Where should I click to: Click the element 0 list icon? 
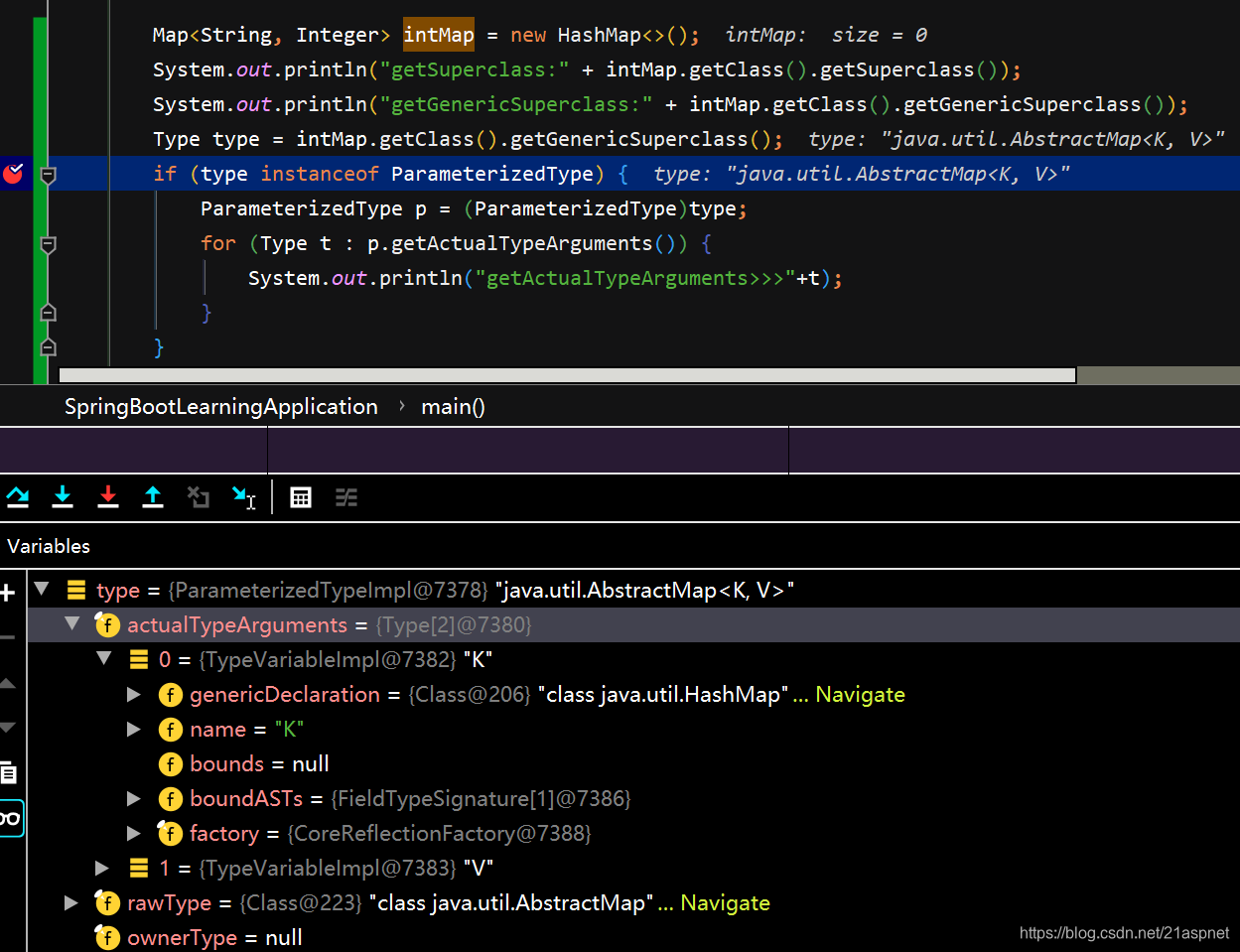[139, 659]
